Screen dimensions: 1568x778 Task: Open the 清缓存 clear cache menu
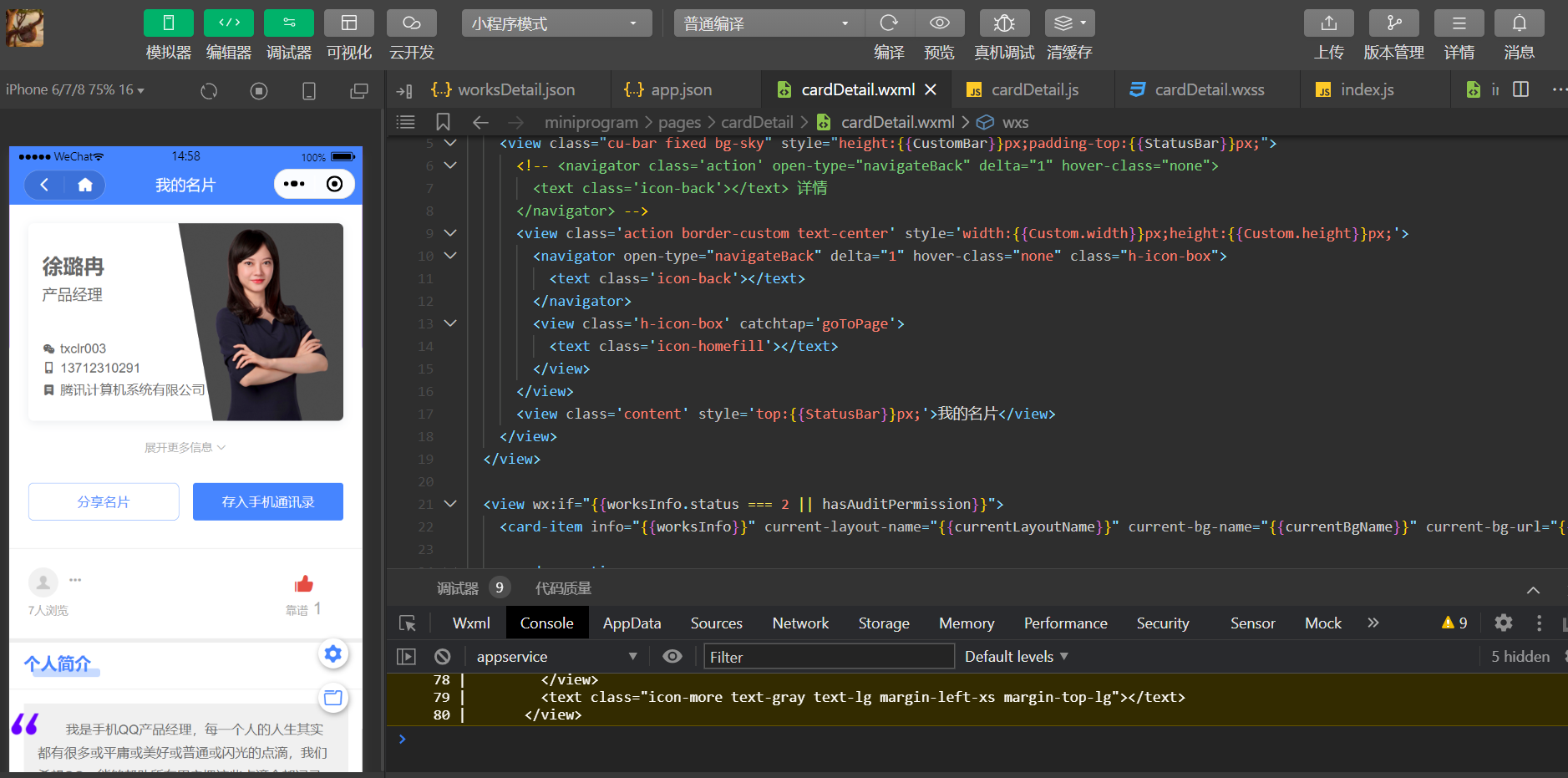pos(1069,23)
